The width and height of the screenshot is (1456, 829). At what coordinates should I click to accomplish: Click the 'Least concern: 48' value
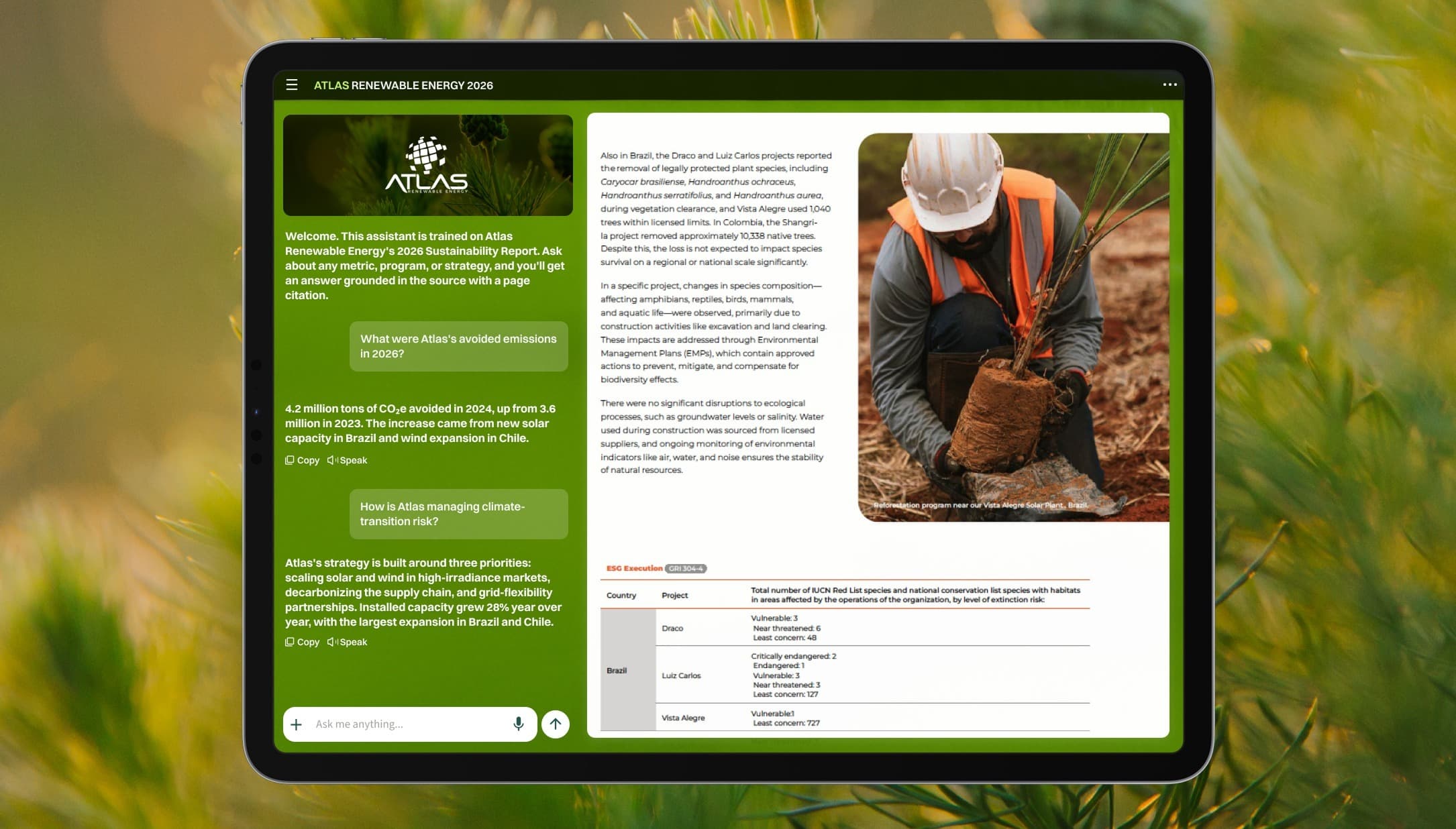pos(784,638)
